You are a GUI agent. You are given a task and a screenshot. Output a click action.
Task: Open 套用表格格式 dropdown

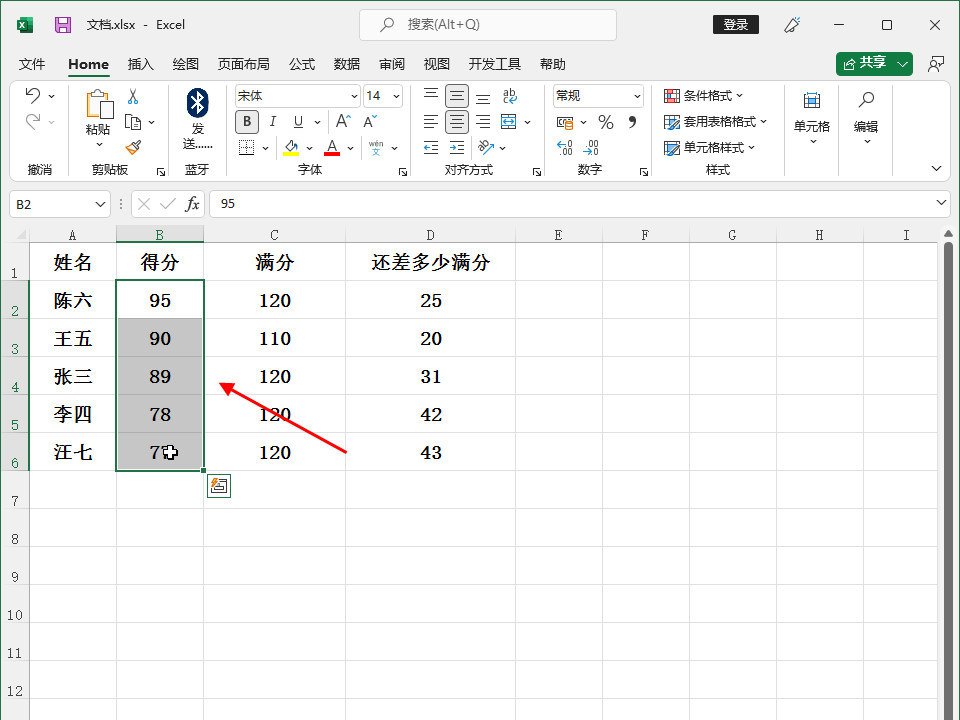[715, 122]
